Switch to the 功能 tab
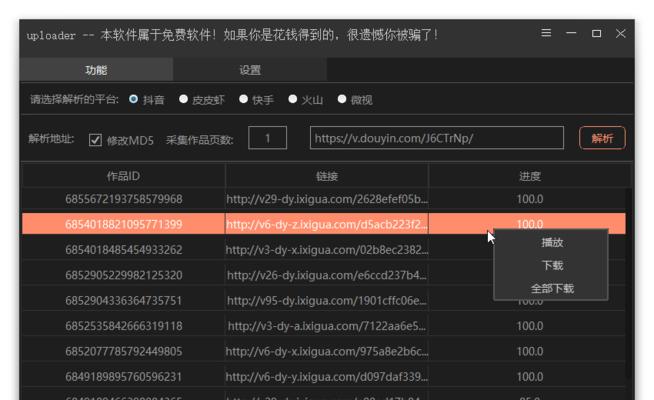The image size is (654, 400). point(96,70)
